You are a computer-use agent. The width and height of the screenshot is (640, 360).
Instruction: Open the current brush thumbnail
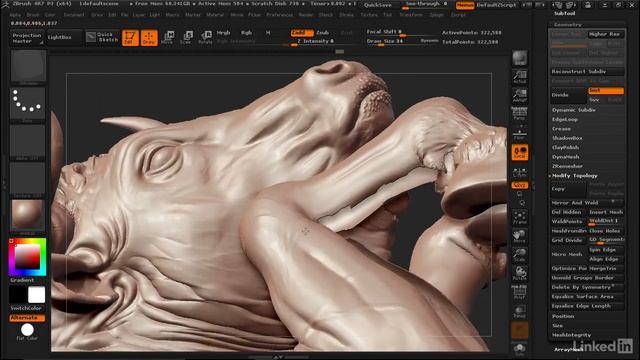pos(28,67)
